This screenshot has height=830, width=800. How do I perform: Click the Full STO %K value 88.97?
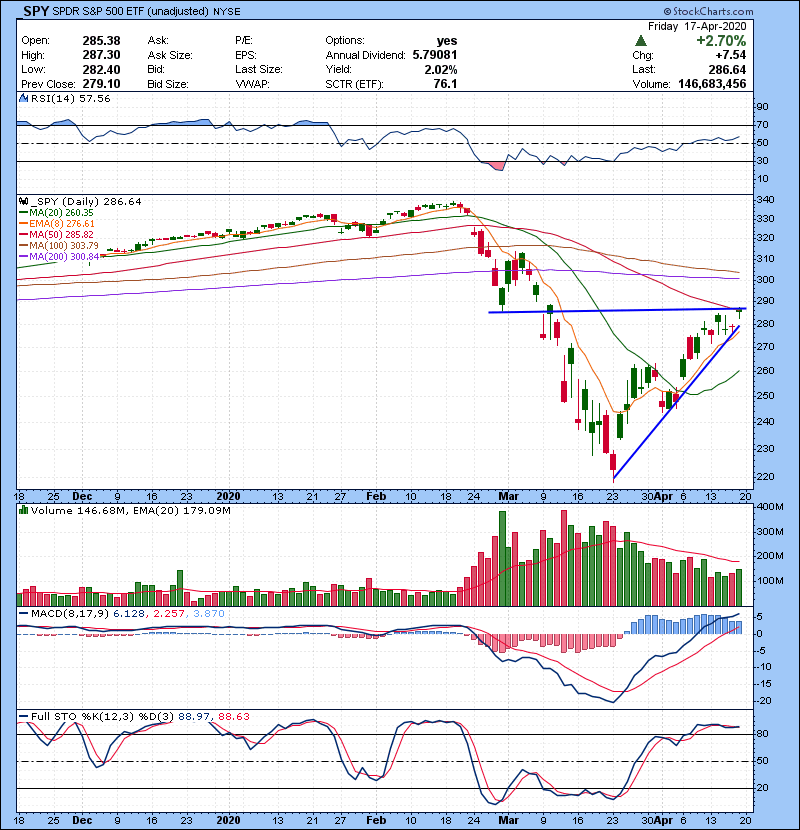tap(194, 717)
